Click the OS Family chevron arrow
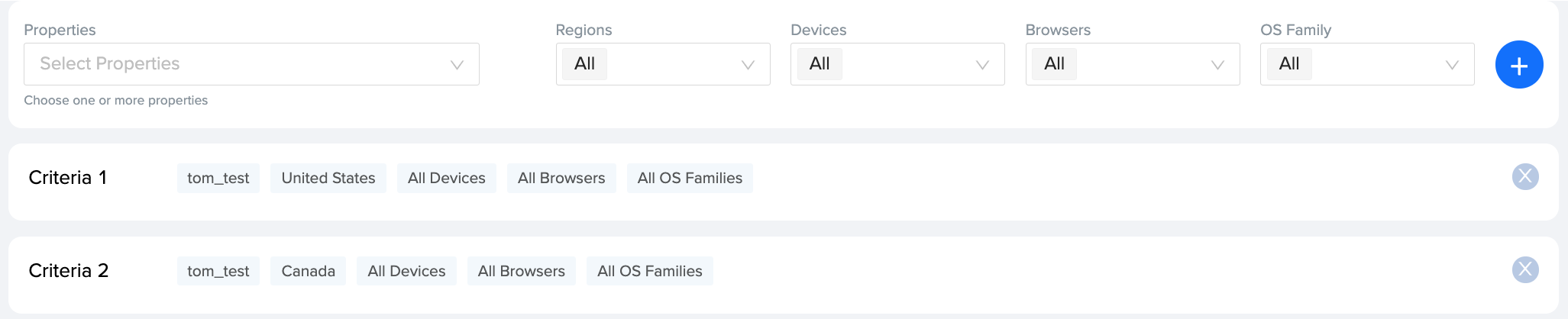This screenshot has width=1568, height=319. (1453, 65)
